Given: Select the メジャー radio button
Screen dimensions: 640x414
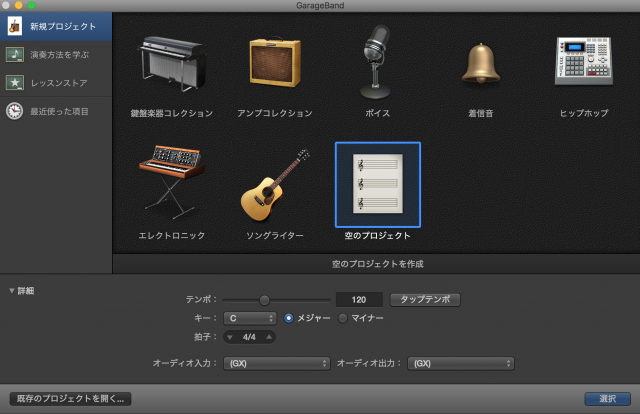Looking at the screenshot, I should coord(289,318).
